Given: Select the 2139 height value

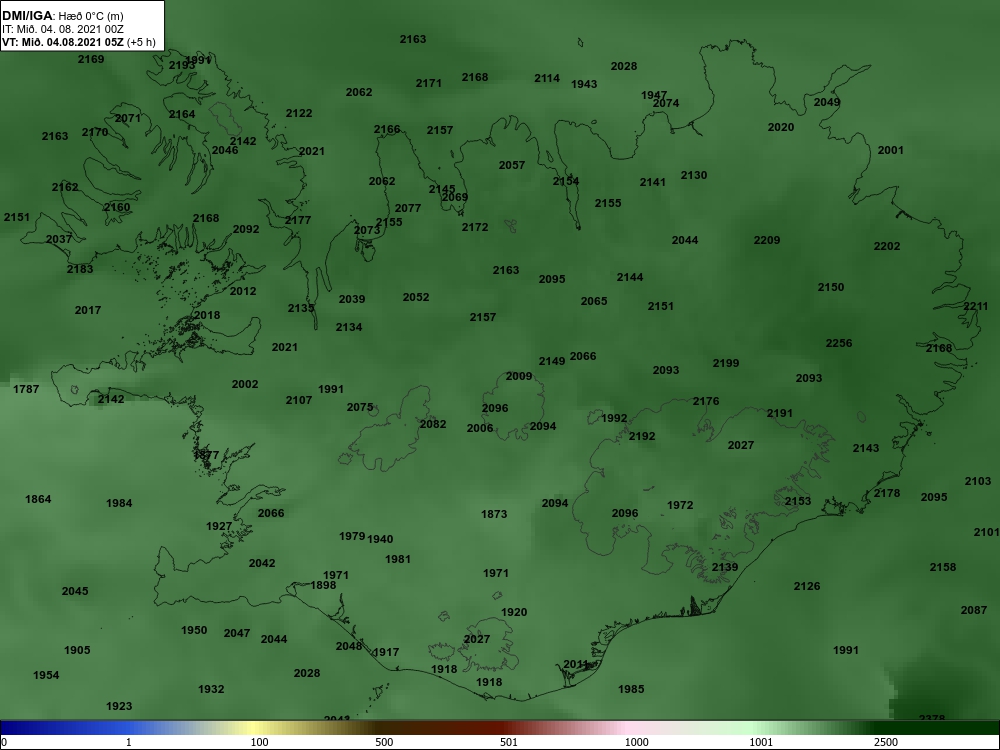Looking at the screenshot, I should 725,568.
